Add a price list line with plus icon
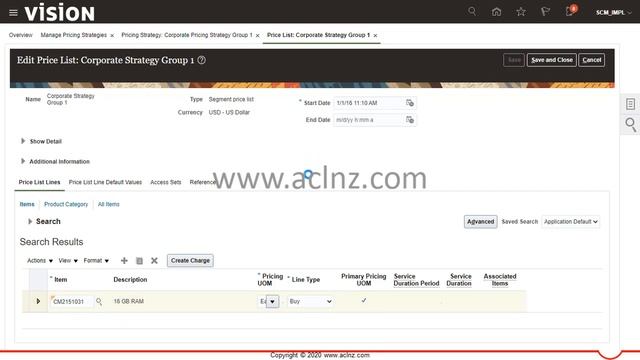The image size is (640, 360). pos(124,260)
